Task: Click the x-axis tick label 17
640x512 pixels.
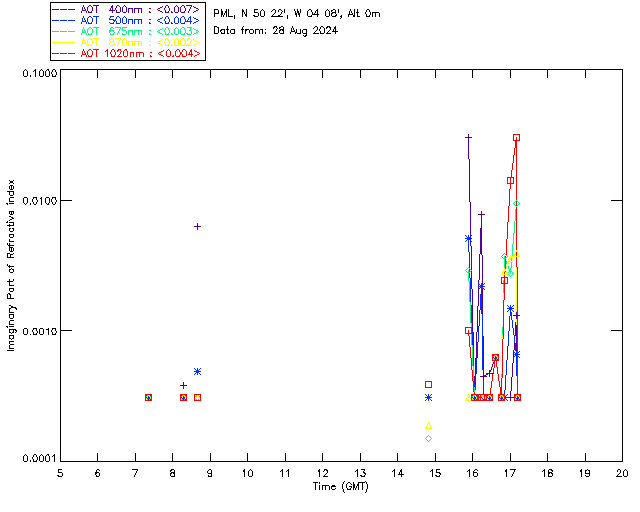Action: (x=510, y=473)
